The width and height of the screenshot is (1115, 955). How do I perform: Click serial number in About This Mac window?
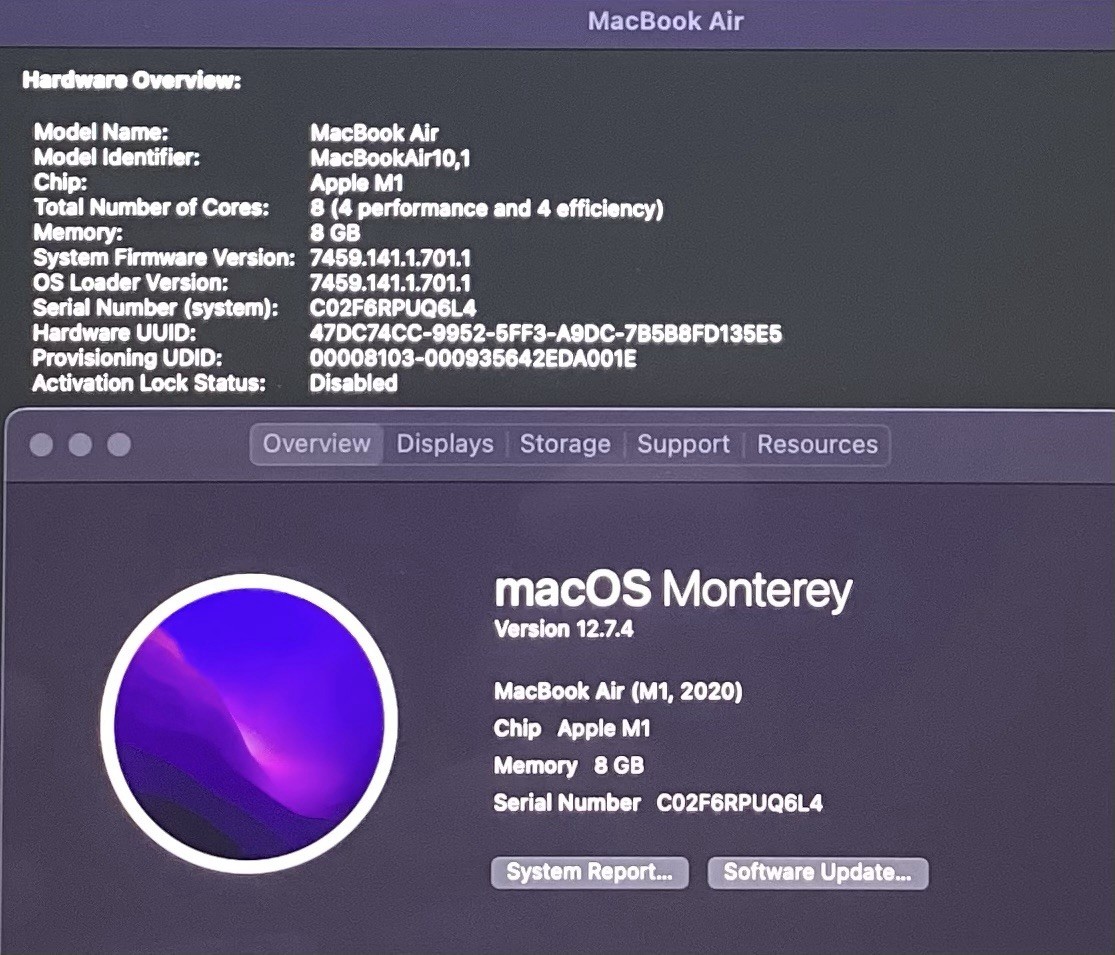tap(658, 804)
